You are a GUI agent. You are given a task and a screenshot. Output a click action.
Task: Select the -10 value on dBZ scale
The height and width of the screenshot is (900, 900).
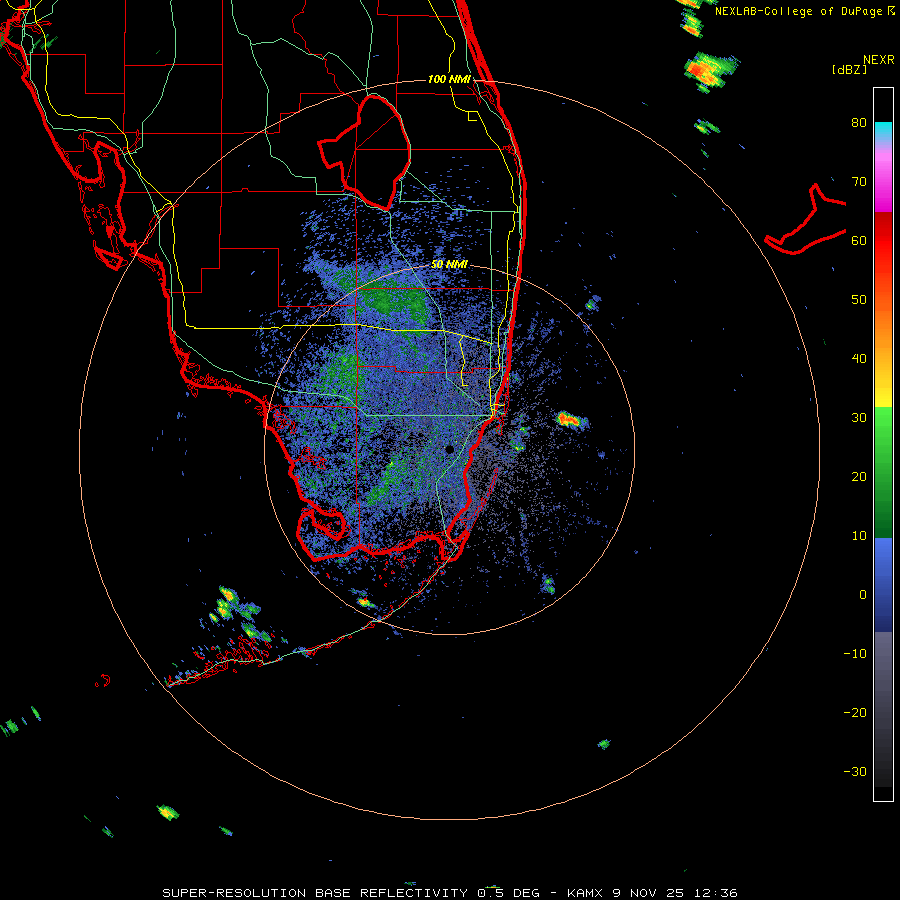(x=855, y=654)
